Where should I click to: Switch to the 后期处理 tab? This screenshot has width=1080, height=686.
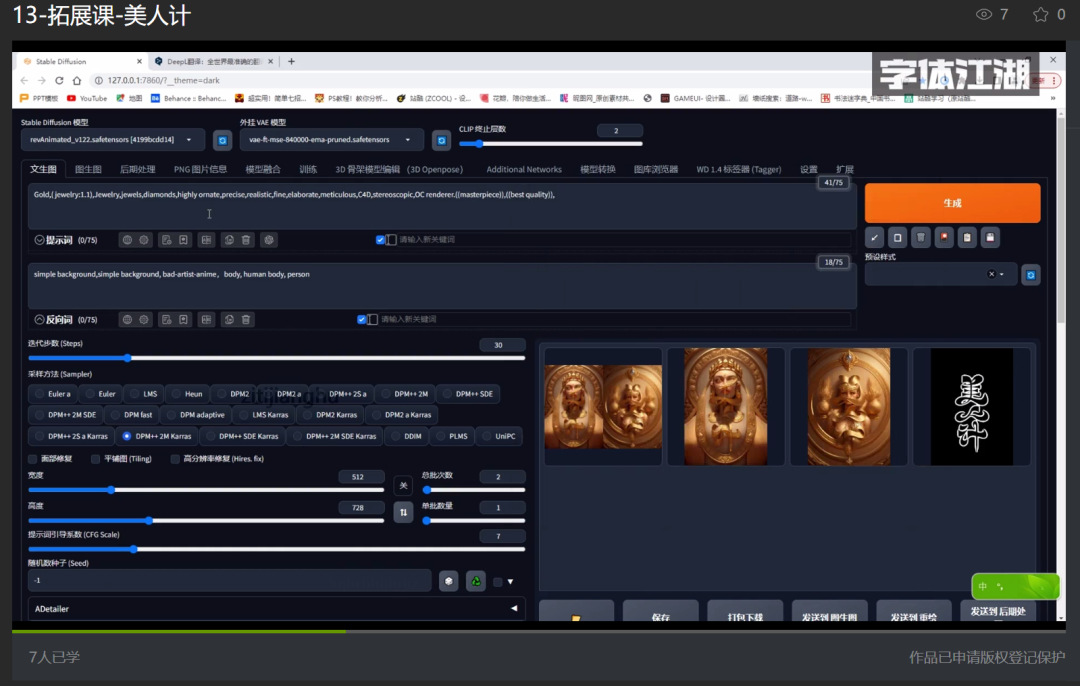click(x=138, y=169)
